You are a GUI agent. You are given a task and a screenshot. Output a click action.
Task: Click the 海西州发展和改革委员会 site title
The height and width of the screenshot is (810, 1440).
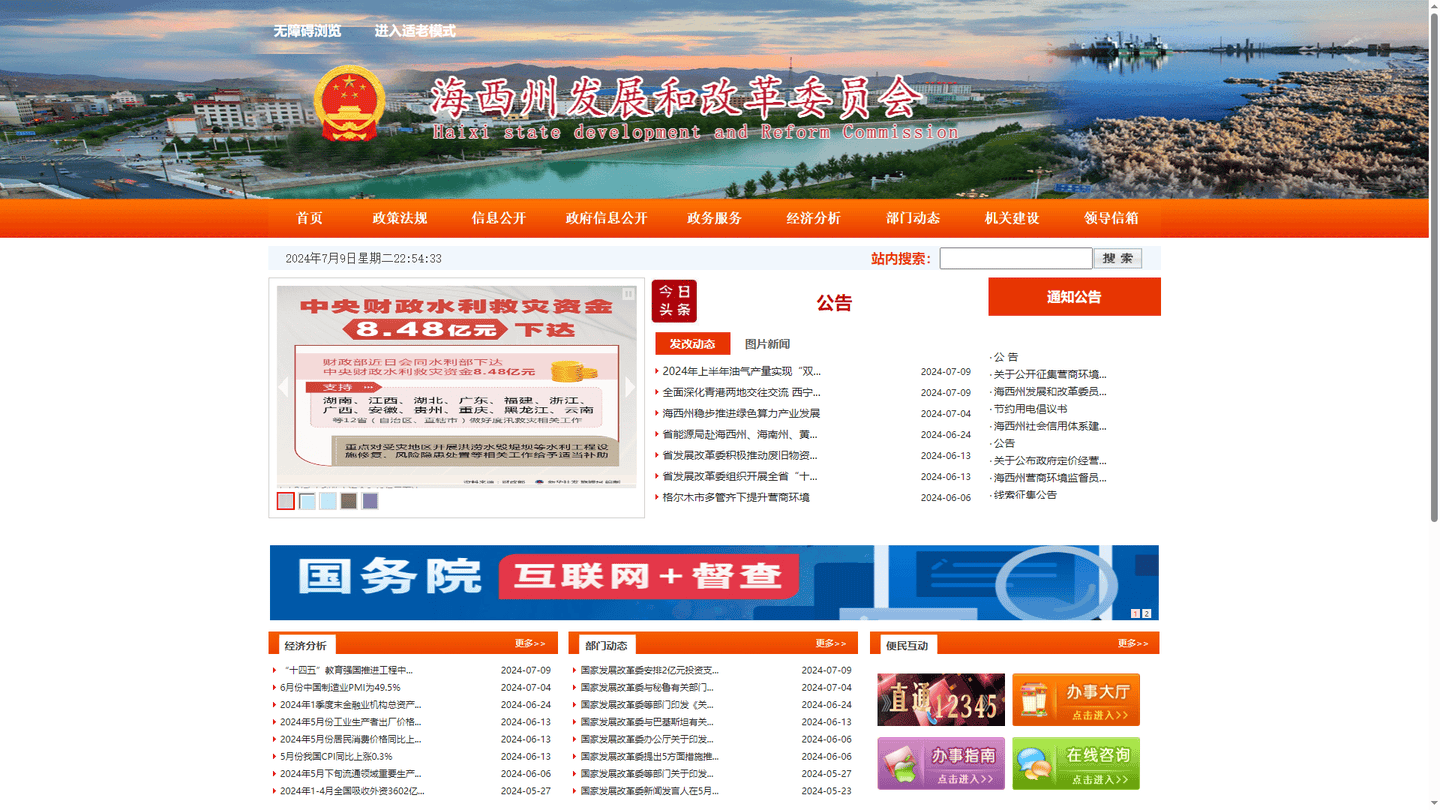click(675, 98)
